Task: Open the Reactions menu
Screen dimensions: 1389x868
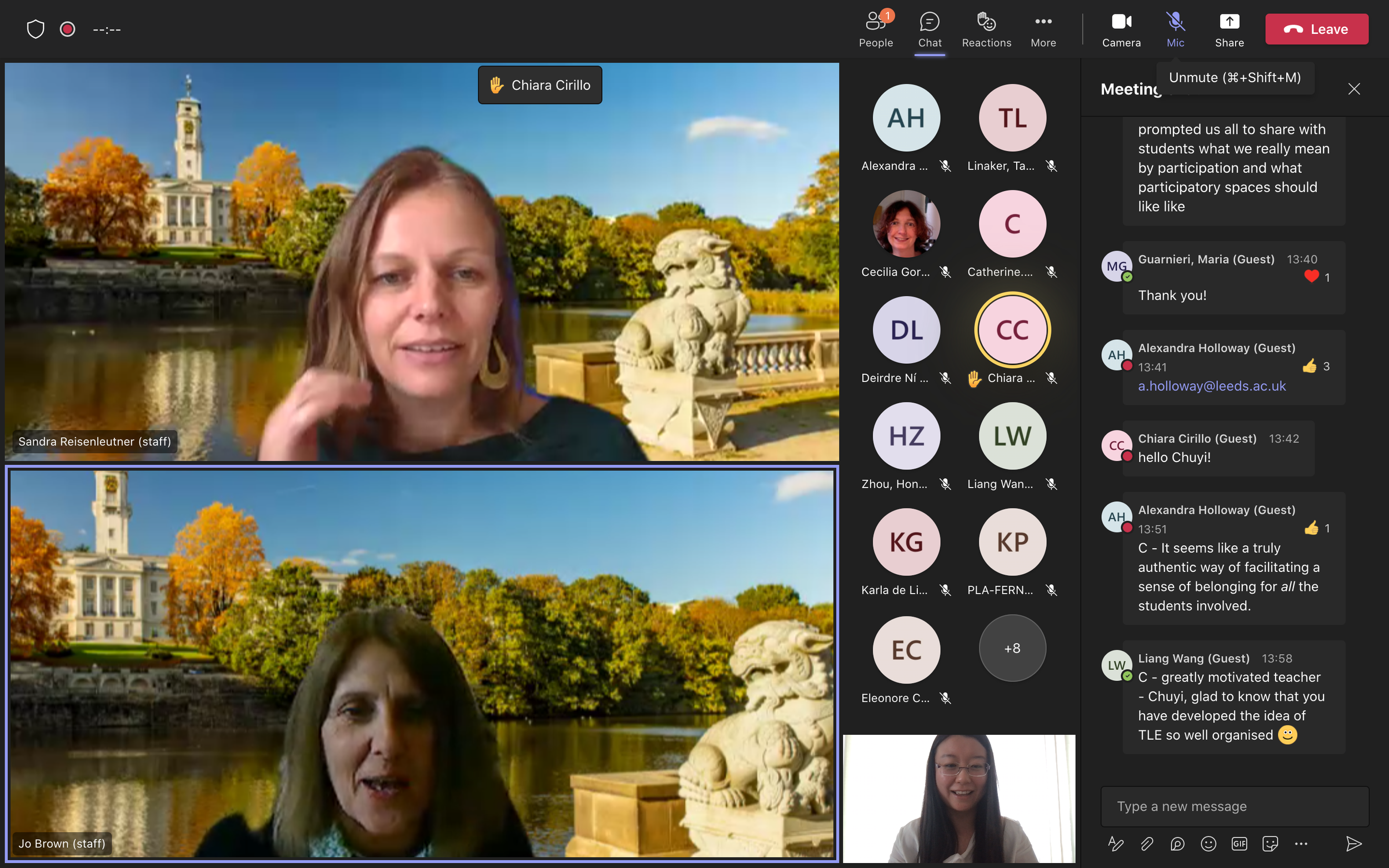Action: pos(986,29)
